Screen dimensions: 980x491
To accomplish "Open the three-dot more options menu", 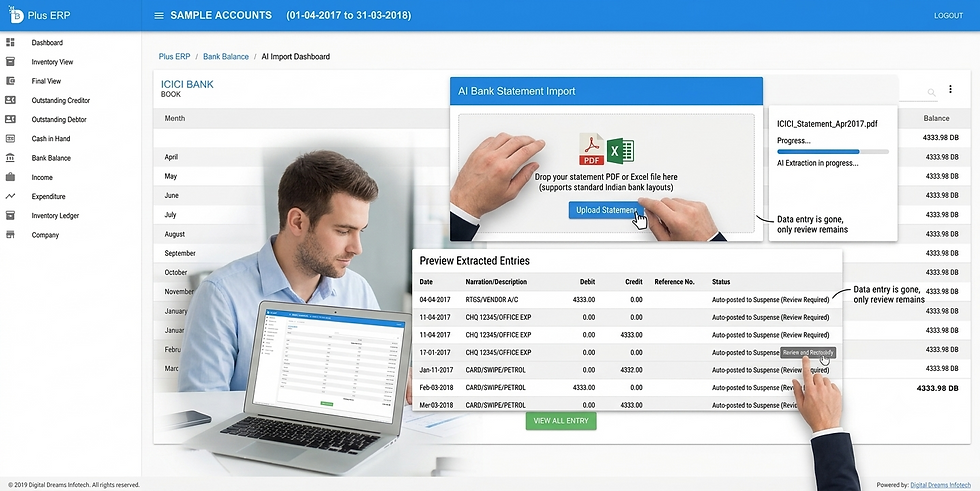I will click(951, 89).
